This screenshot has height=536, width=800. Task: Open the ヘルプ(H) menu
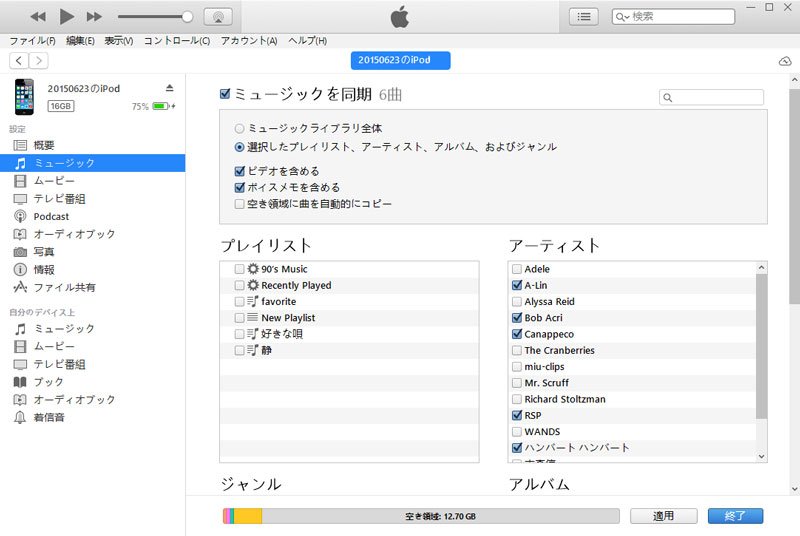[308, 41]
